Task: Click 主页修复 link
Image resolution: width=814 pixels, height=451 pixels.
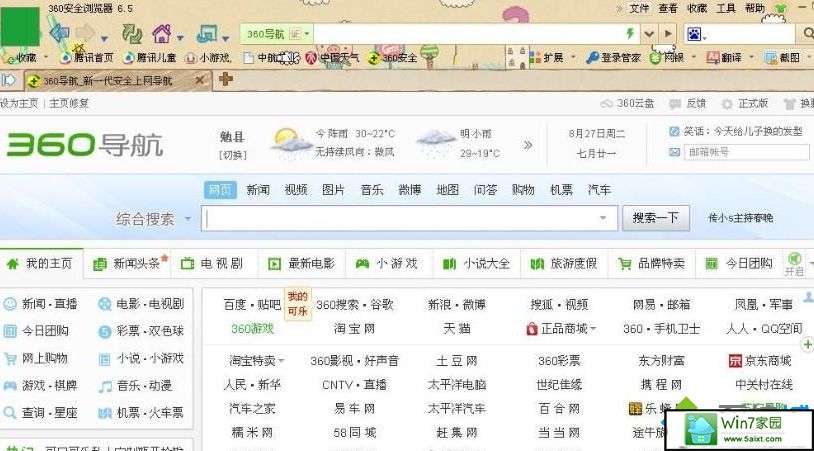Action: (69, 103)
